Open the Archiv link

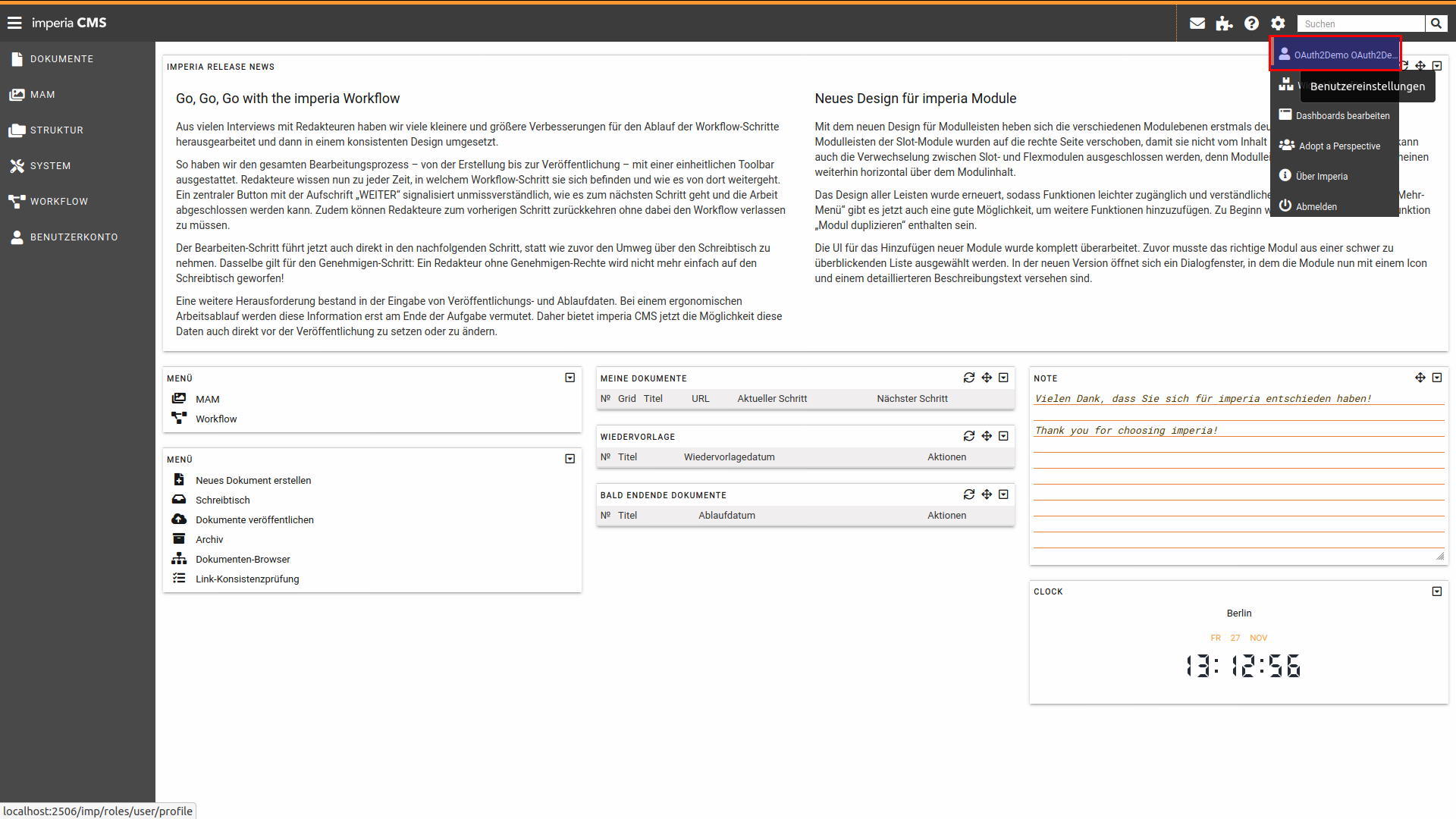pyautogui.click(x=209, y=540)
